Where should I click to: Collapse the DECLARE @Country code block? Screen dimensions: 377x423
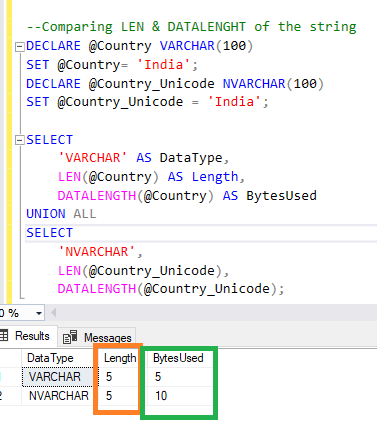point(20,47)
